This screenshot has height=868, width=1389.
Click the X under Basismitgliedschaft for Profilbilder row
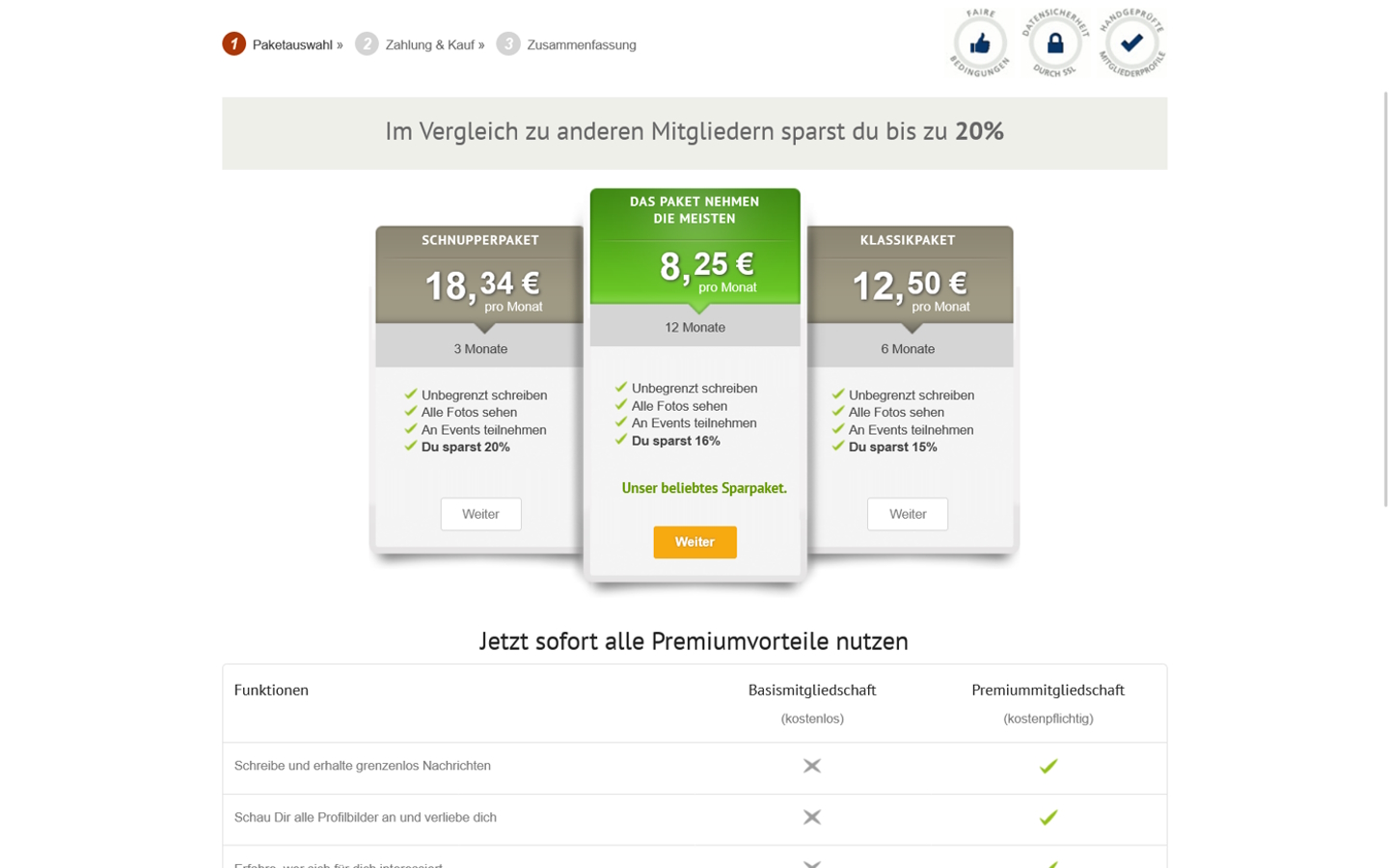811,817
